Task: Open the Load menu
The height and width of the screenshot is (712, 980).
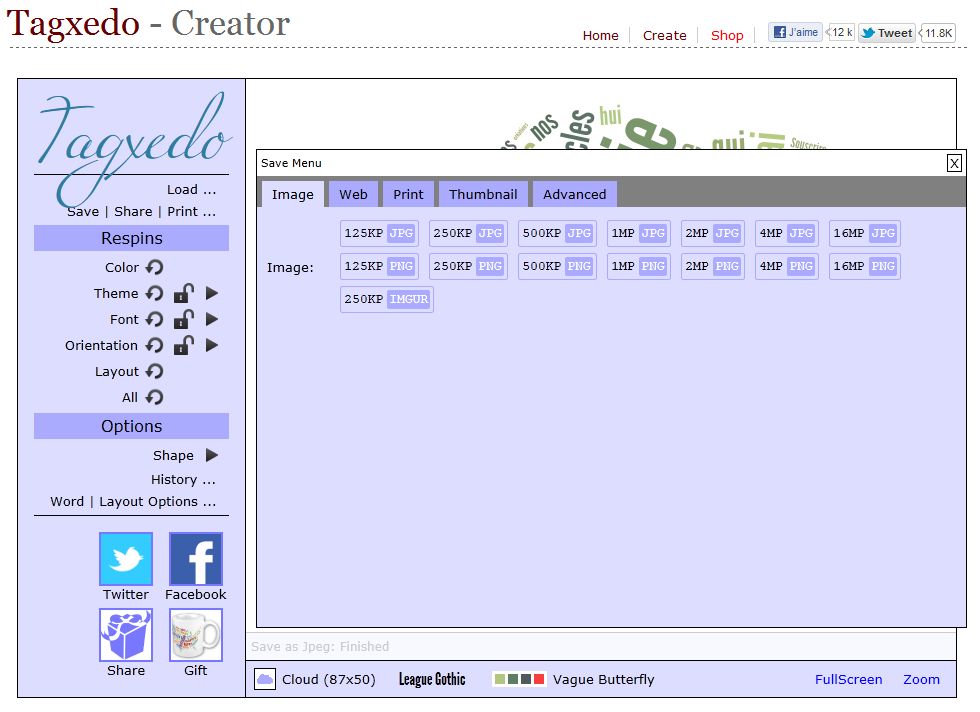Action: tap(191, 189)
